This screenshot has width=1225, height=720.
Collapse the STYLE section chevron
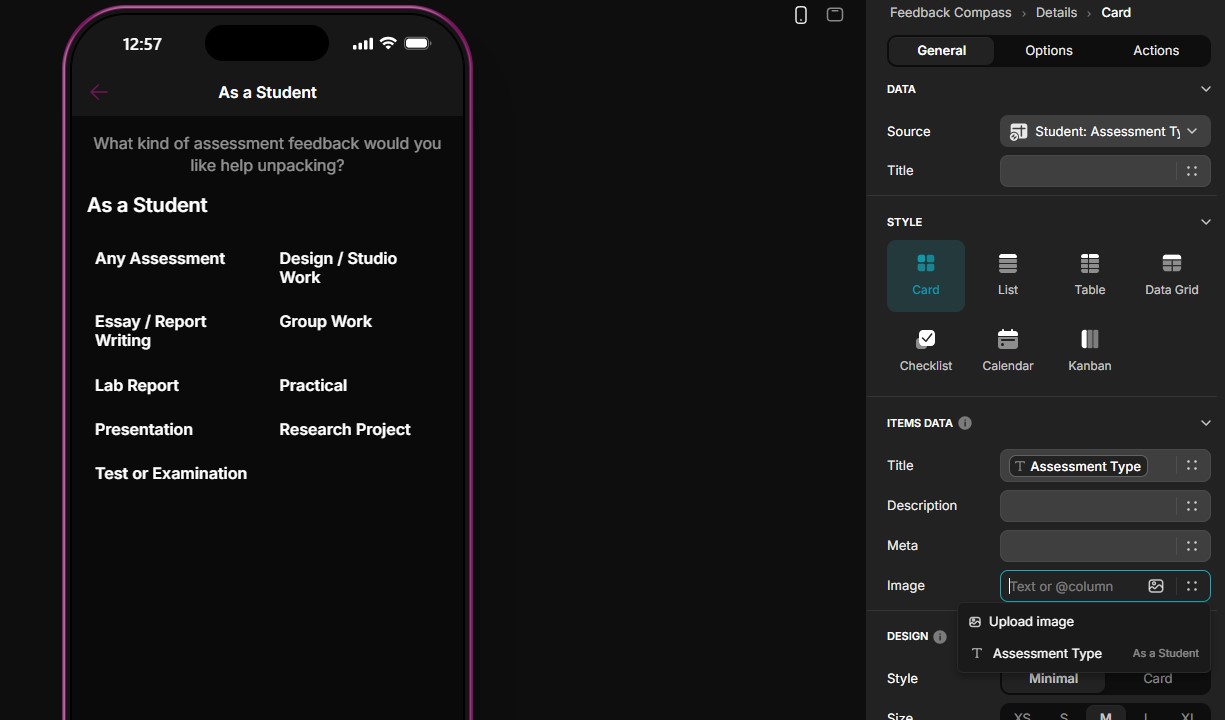click(1205, 222)
